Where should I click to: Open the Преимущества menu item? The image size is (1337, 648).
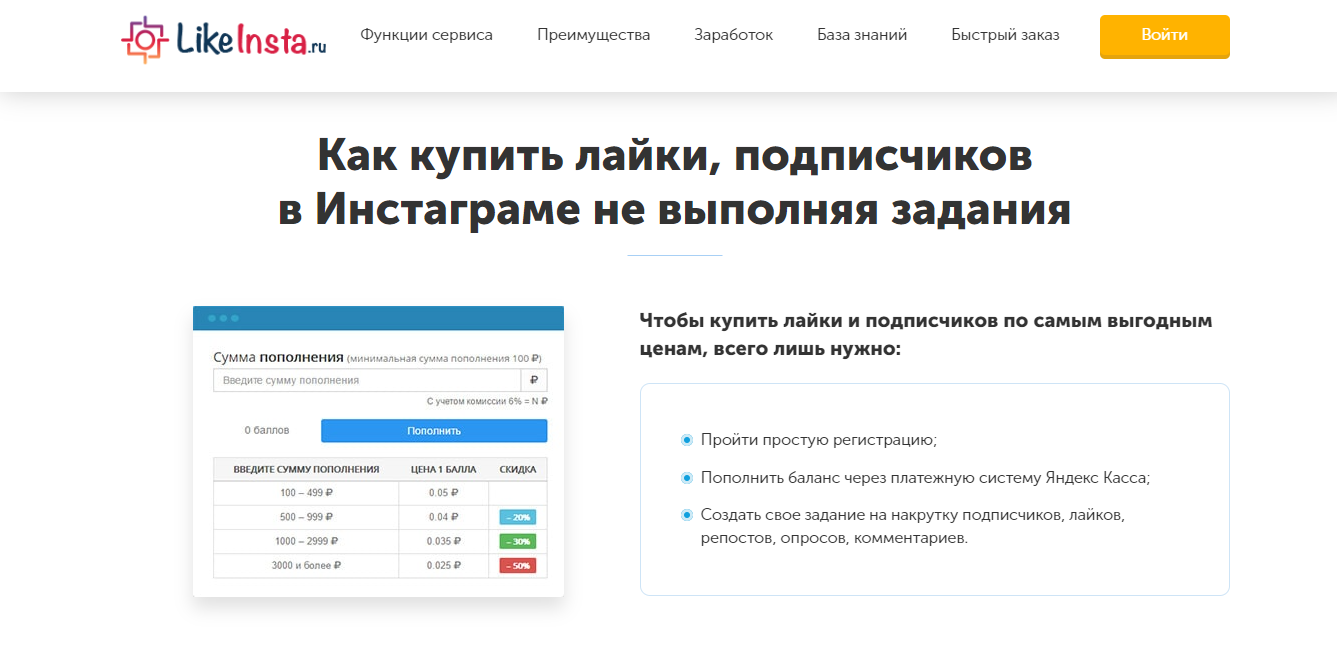click(x=594, y=35)
